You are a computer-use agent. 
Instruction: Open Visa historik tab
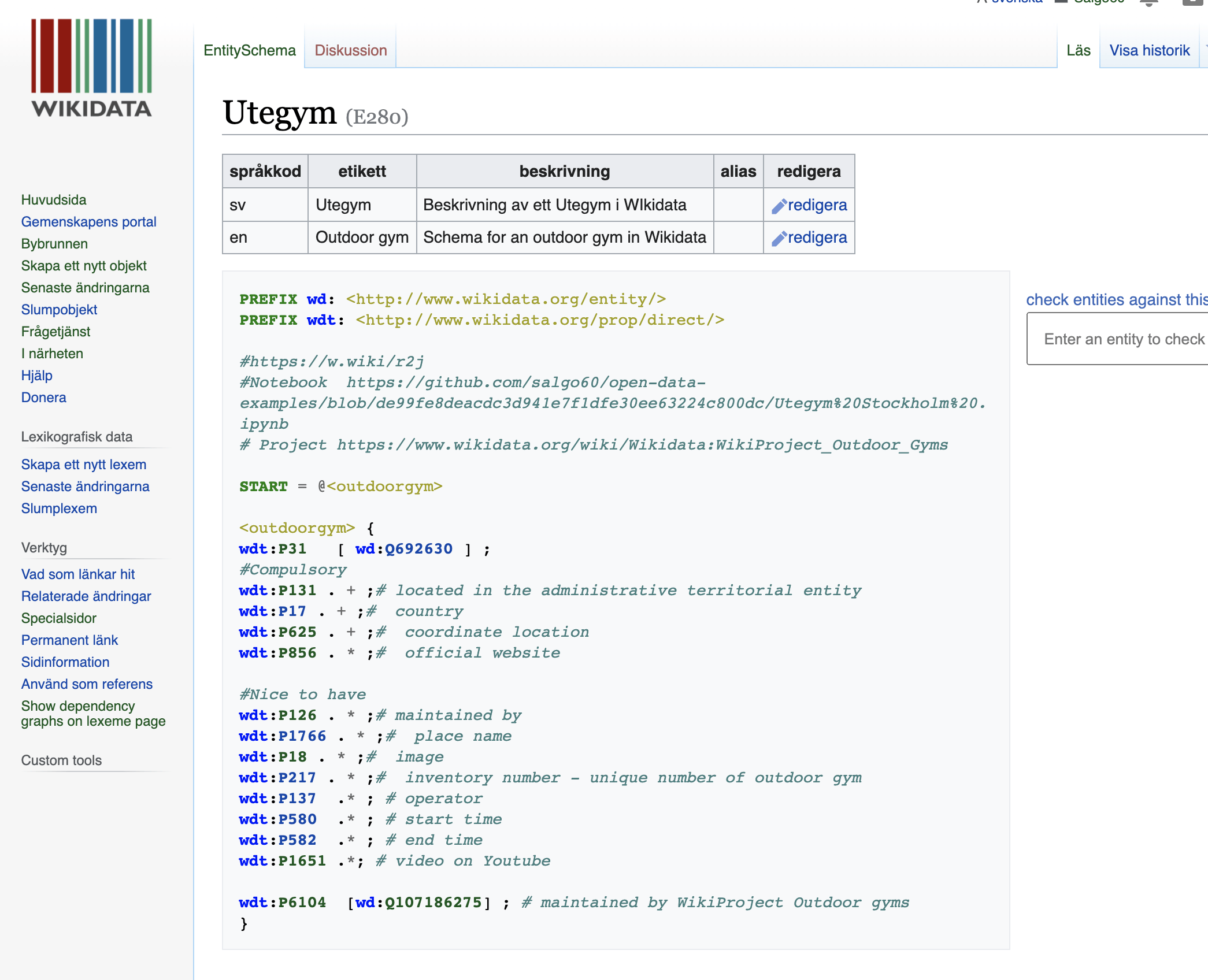pos(1149,51)
